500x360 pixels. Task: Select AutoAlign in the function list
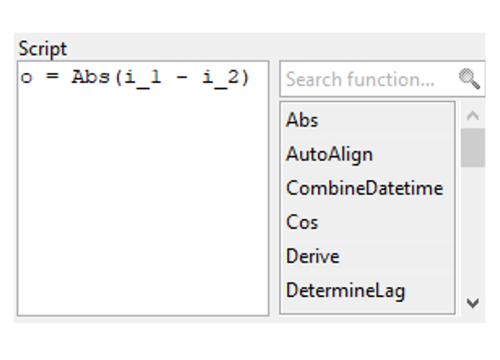[368, 154]
